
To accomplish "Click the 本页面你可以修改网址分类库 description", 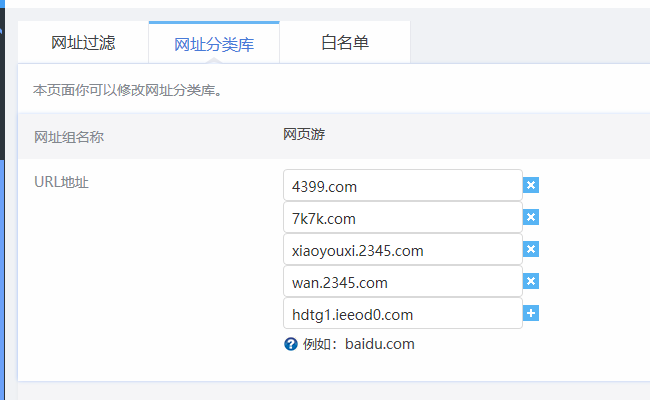I will (x=128, y=90).
